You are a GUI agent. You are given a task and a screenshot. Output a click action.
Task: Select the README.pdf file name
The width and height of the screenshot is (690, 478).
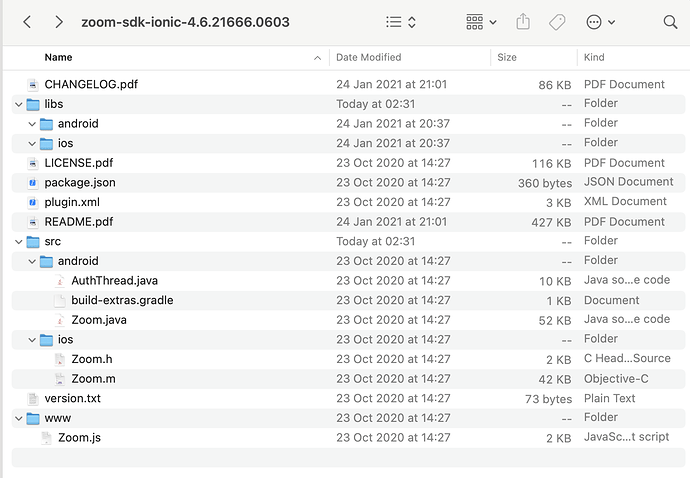(79, 221)
